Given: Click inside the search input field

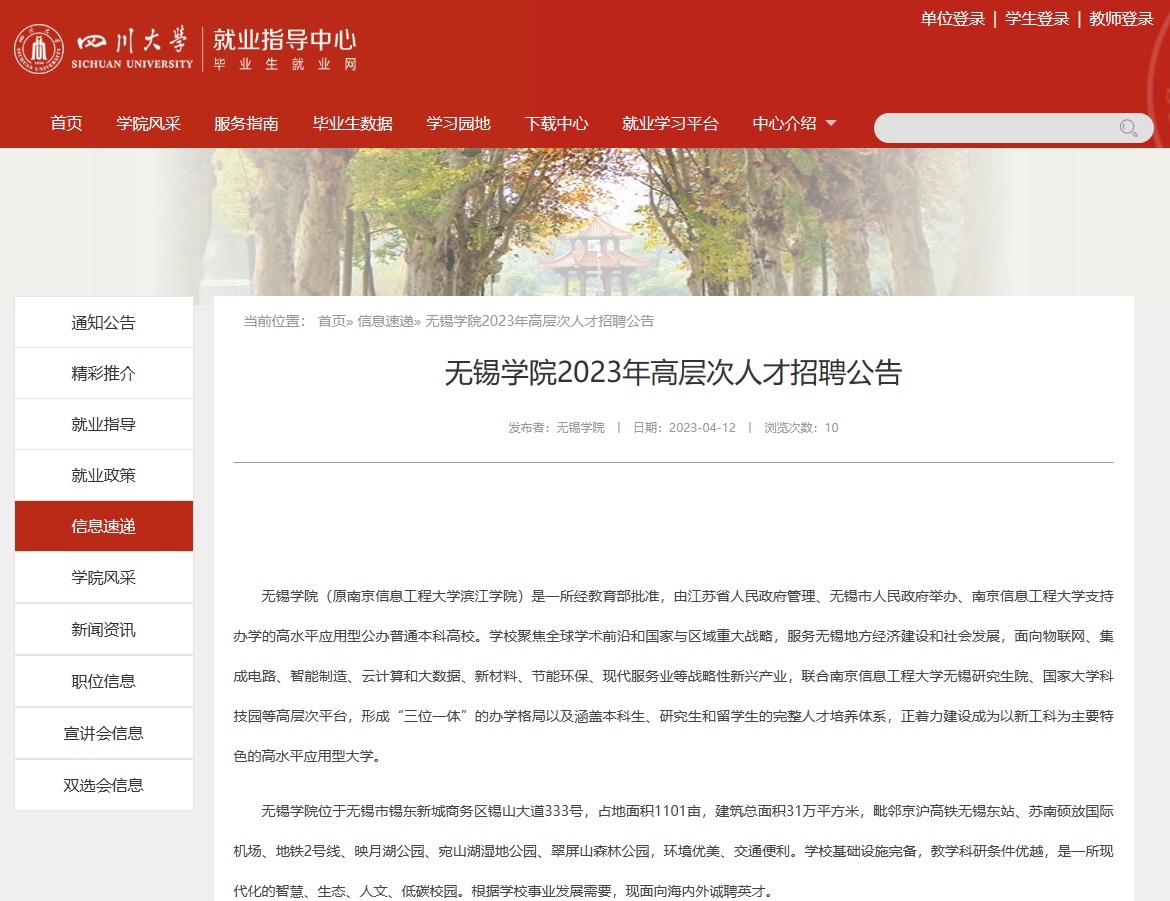Looking at the screenshot, I should tap(995, 128).
